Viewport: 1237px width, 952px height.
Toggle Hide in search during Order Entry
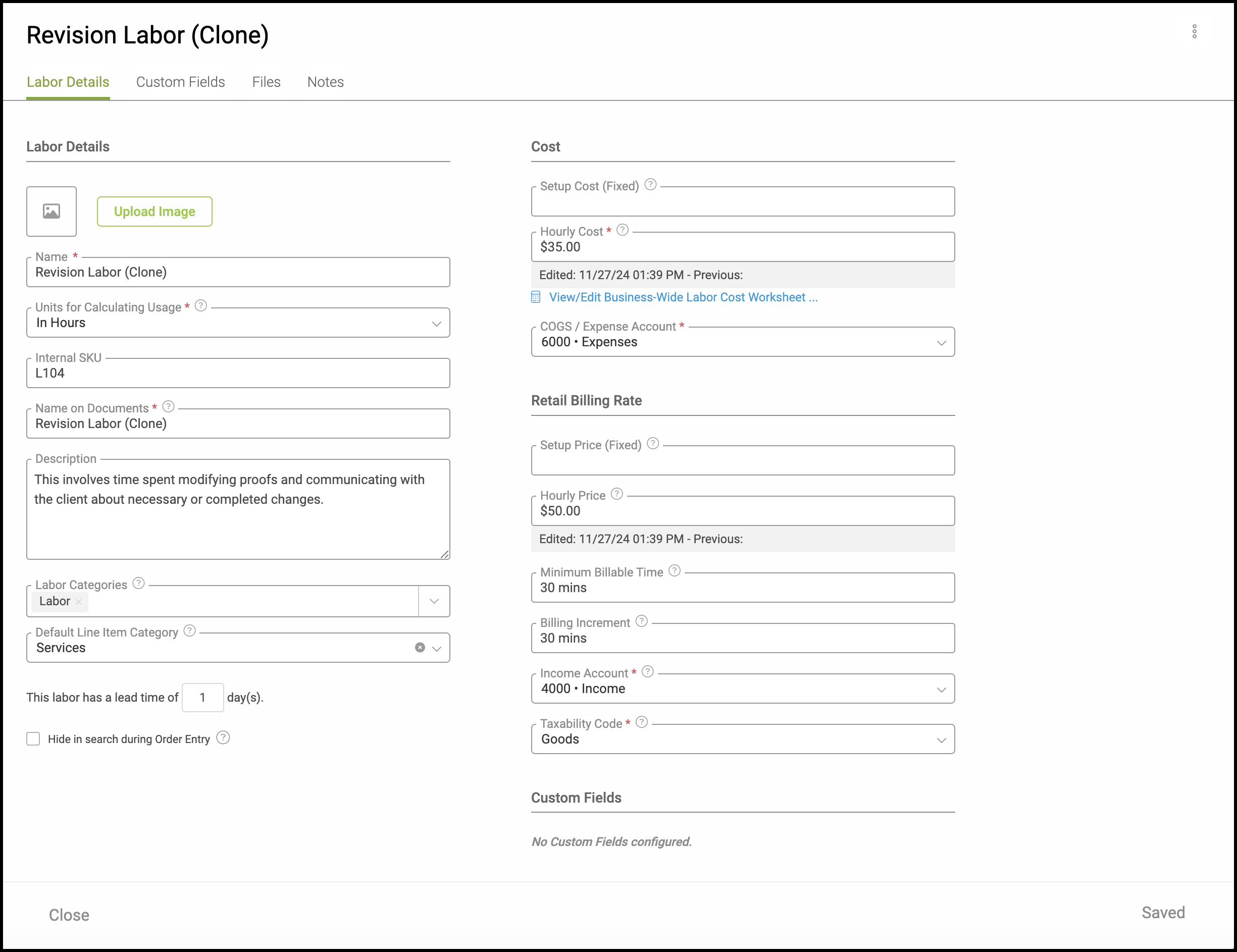[33, 738]
